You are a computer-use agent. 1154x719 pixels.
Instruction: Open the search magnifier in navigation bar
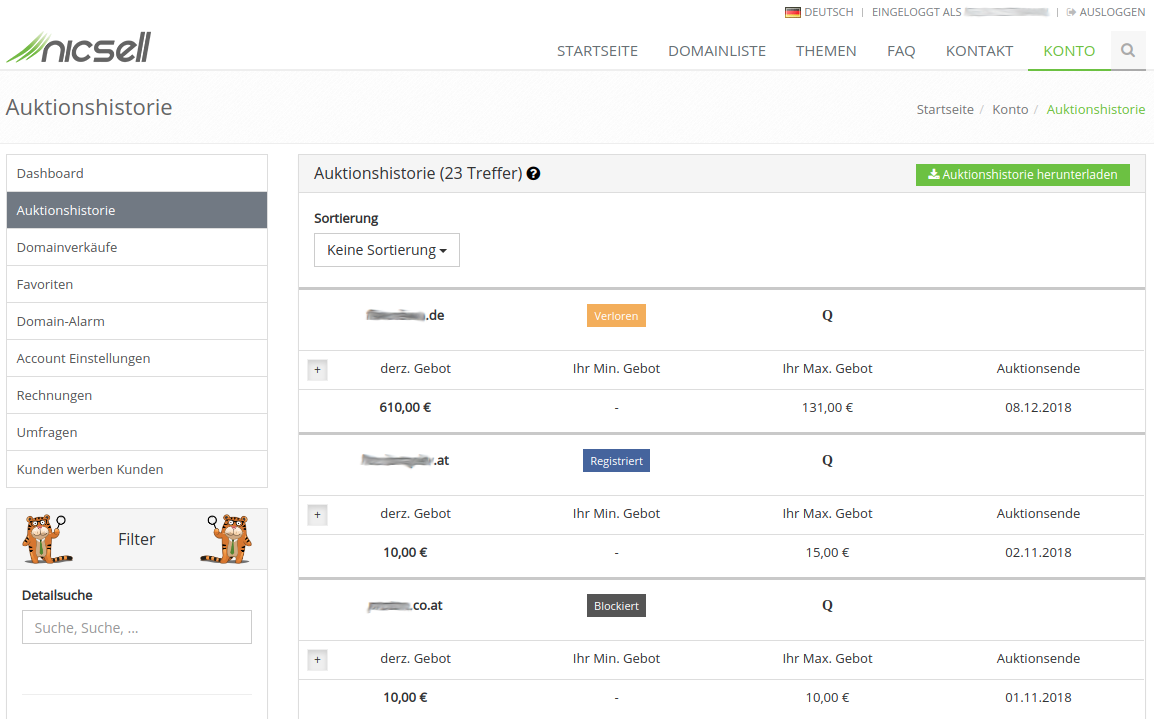click(1128, 50)
